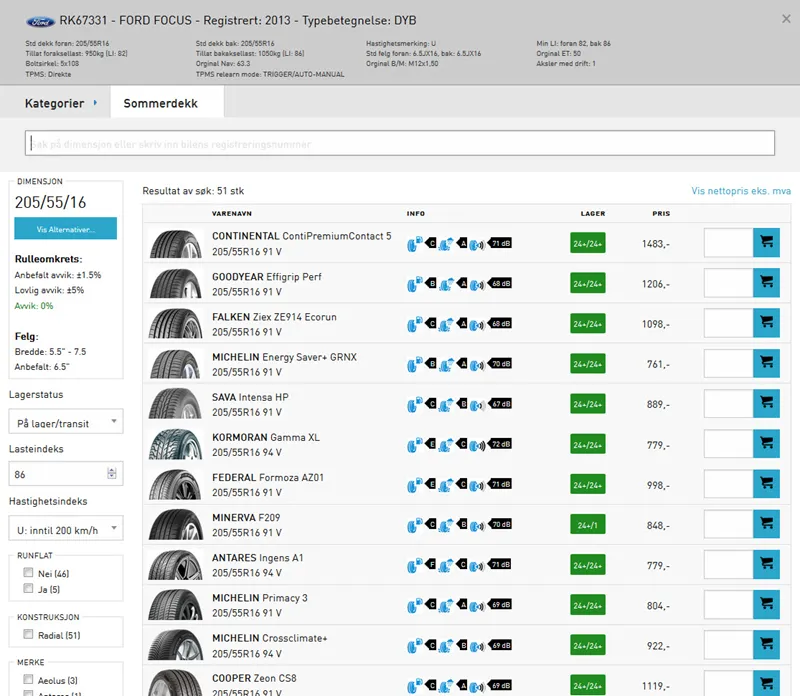Adjust Lasteindeks stepper arrows
Viewport: 800px width, 696px height.
click(112, 474)
